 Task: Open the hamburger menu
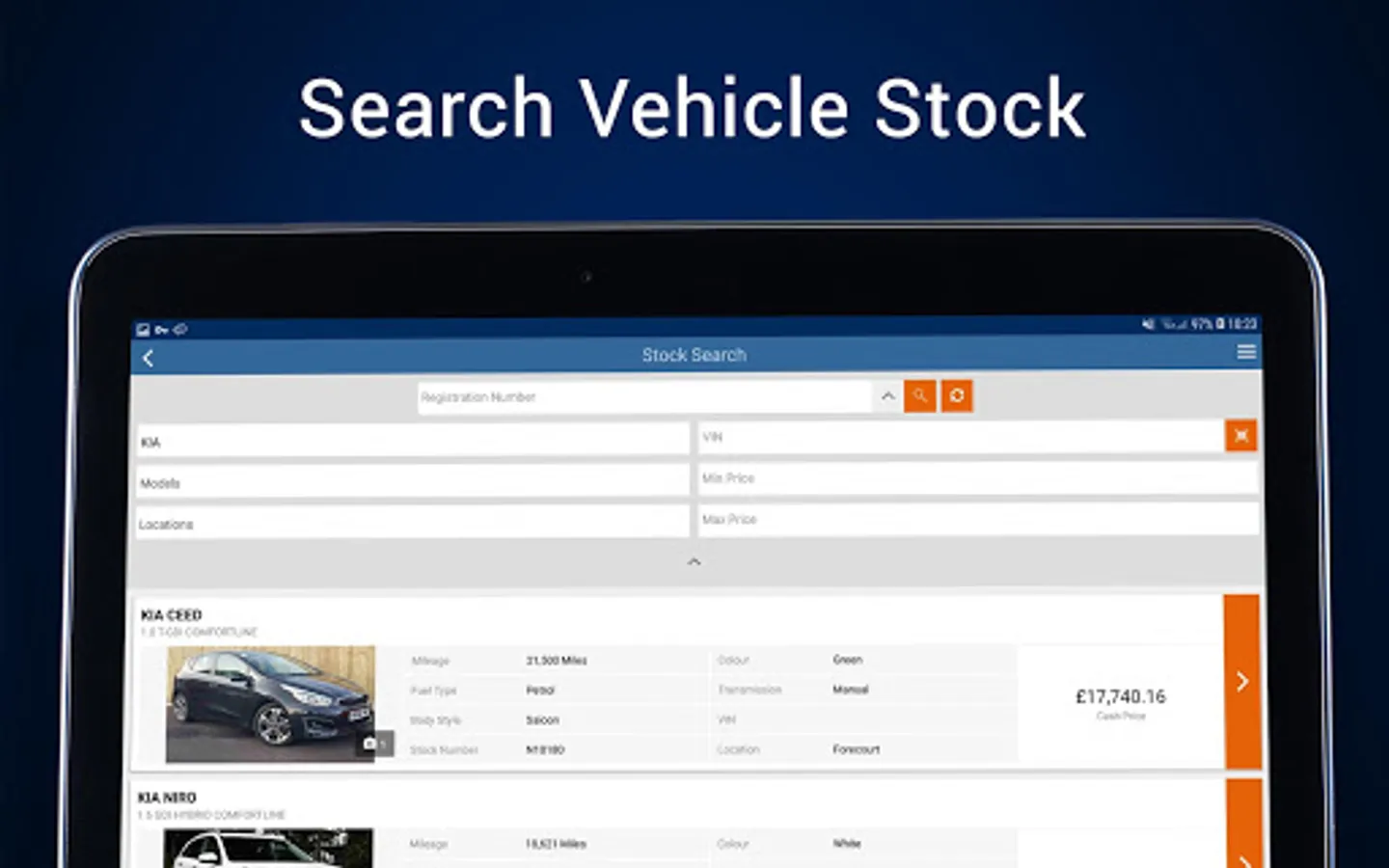point(1246,352)
